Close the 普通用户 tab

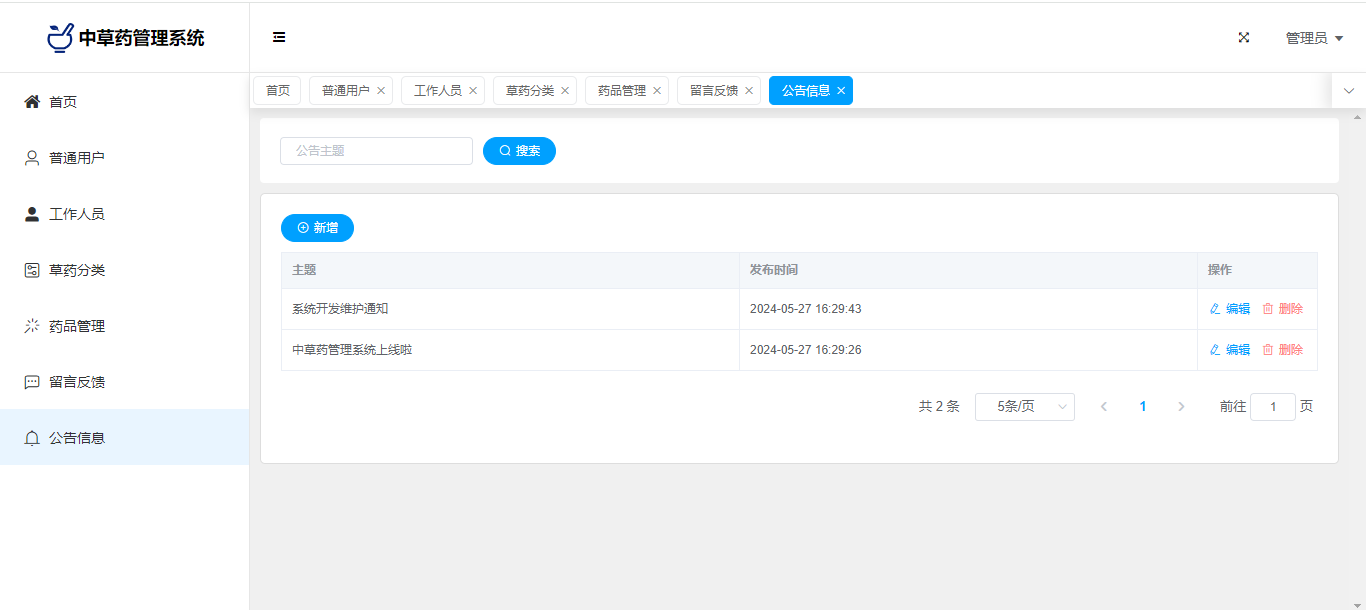(381, 91)
